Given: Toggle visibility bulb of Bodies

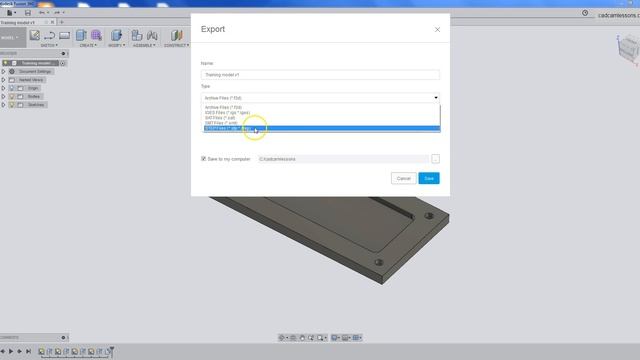Looking at the screenshot, I should click(x=12, y=96).
